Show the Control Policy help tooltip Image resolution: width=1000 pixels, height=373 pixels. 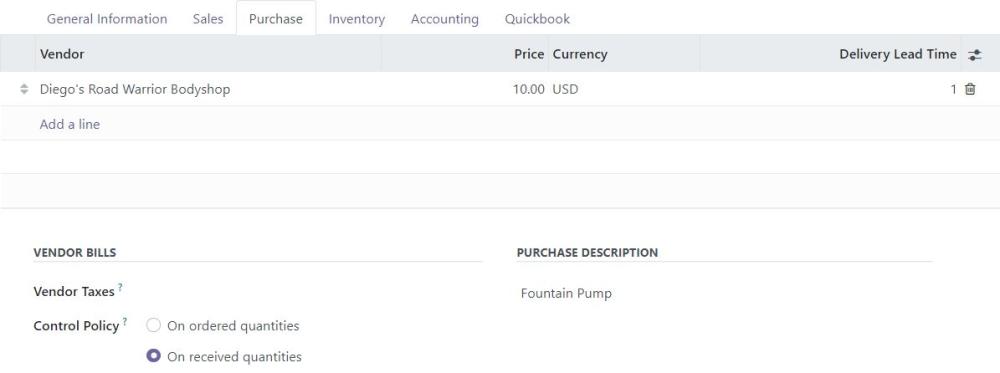tap(125, 321)
